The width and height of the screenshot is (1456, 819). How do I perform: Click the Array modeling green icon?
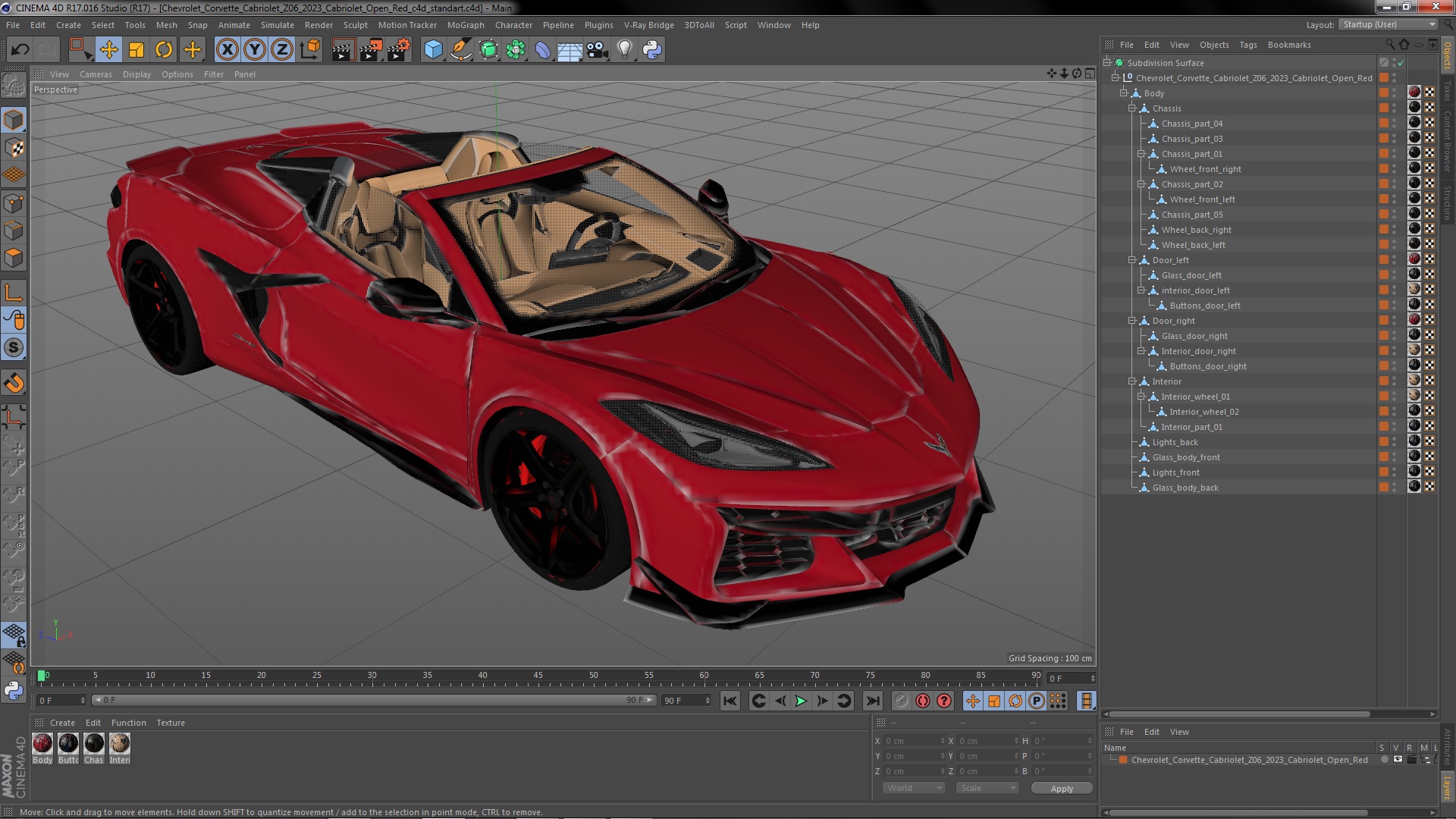[516, 50]
